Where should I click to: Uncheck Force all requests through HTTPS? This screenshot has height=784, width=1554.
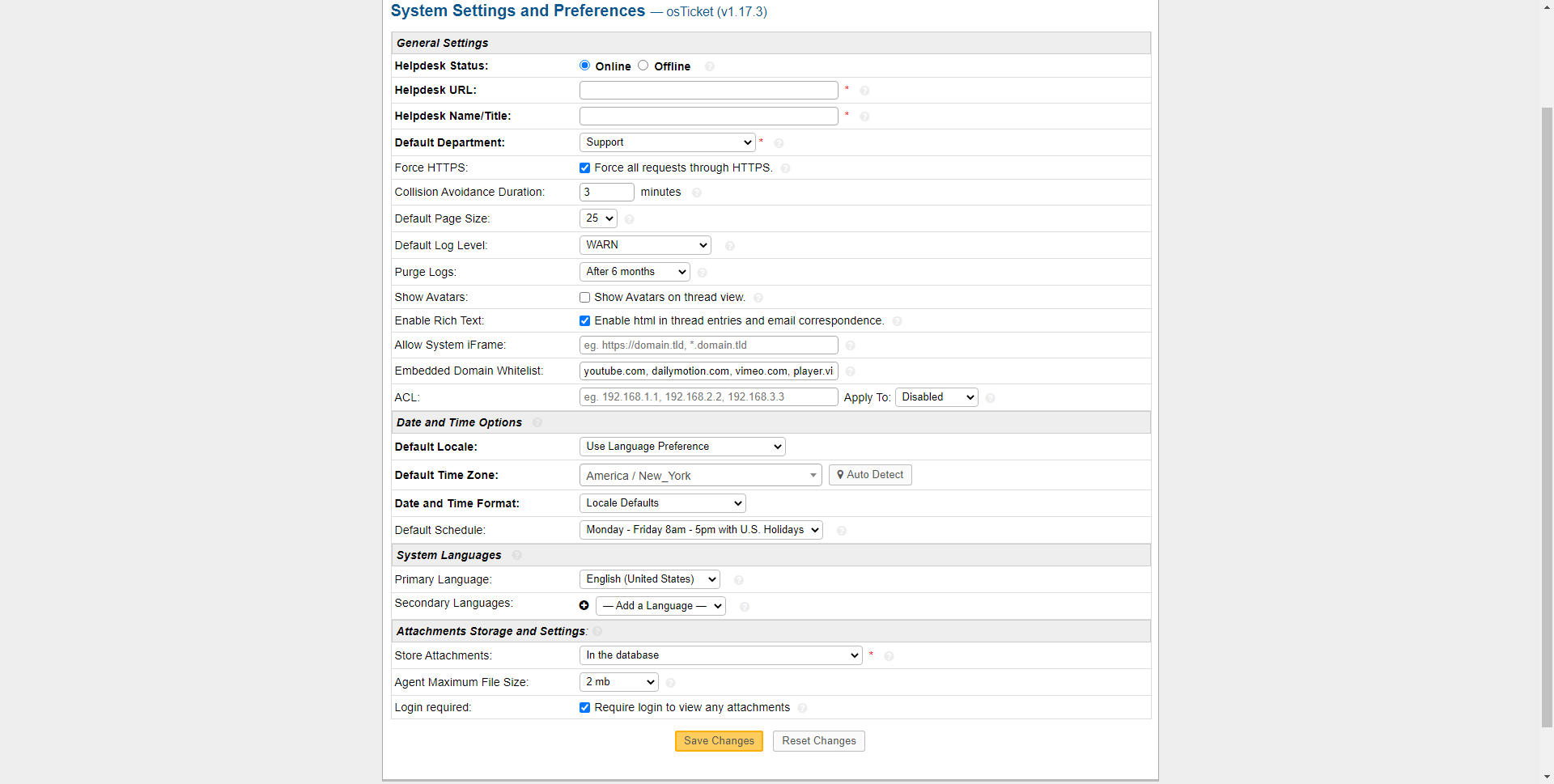click(585, 168)
